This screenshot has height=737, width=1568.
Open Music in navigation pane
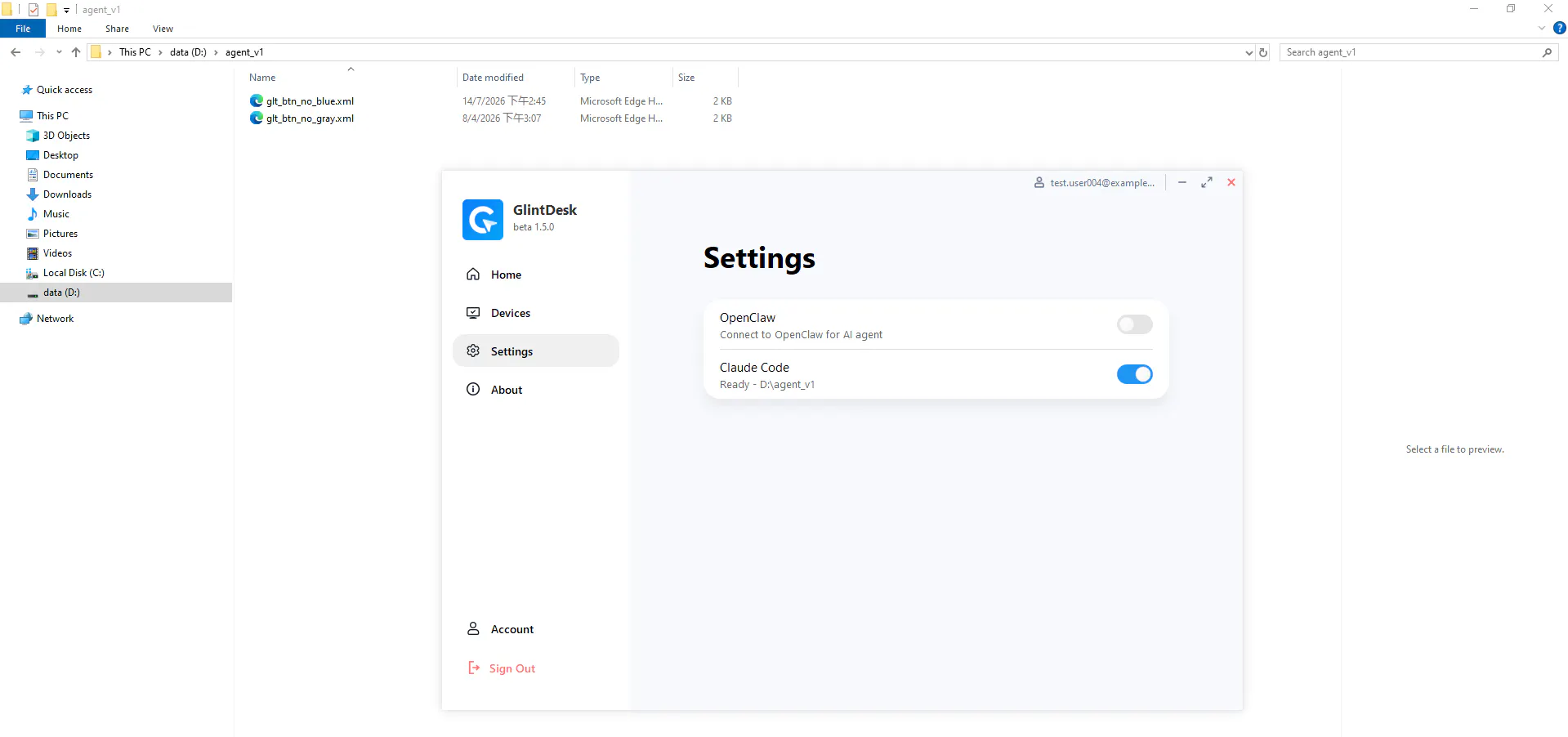pos(56,214)
